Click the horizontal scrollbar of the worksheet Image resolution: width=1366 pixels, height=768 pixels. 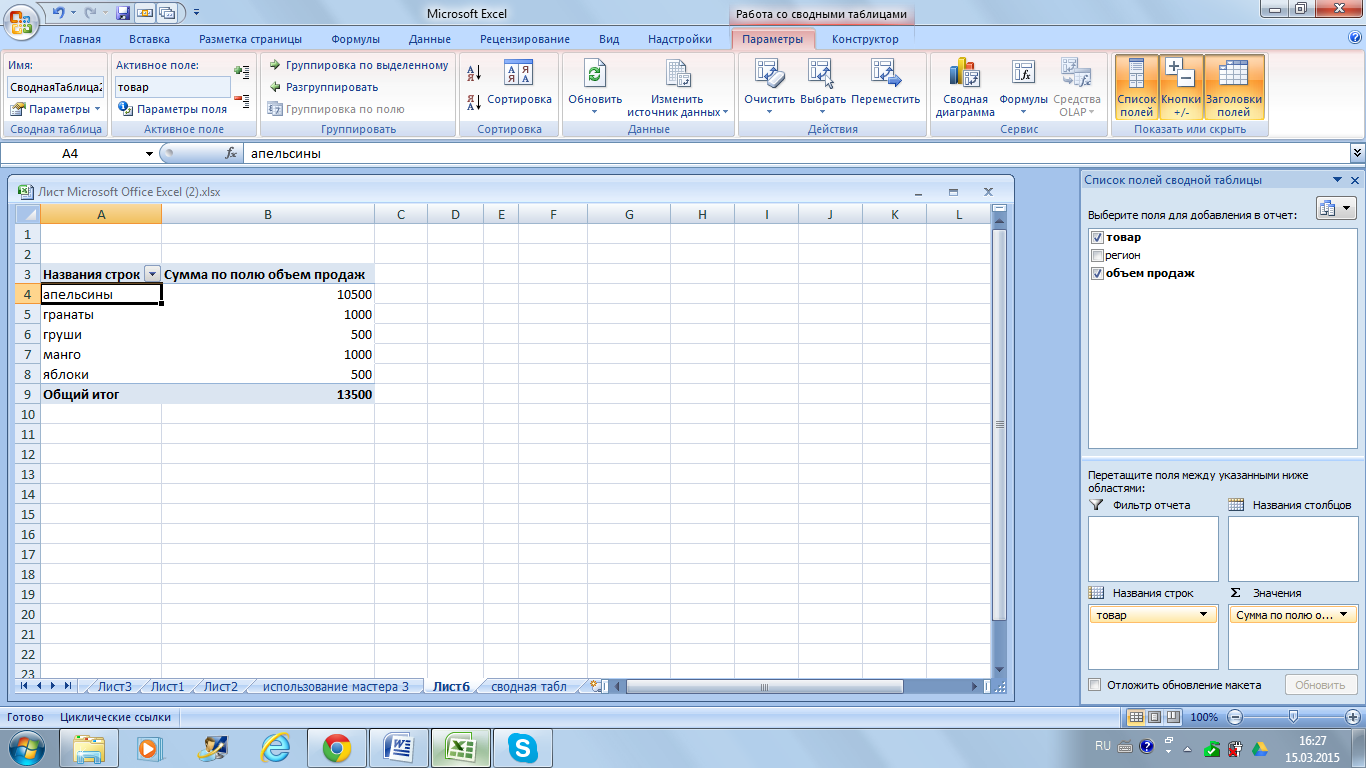tap(765, 687)
